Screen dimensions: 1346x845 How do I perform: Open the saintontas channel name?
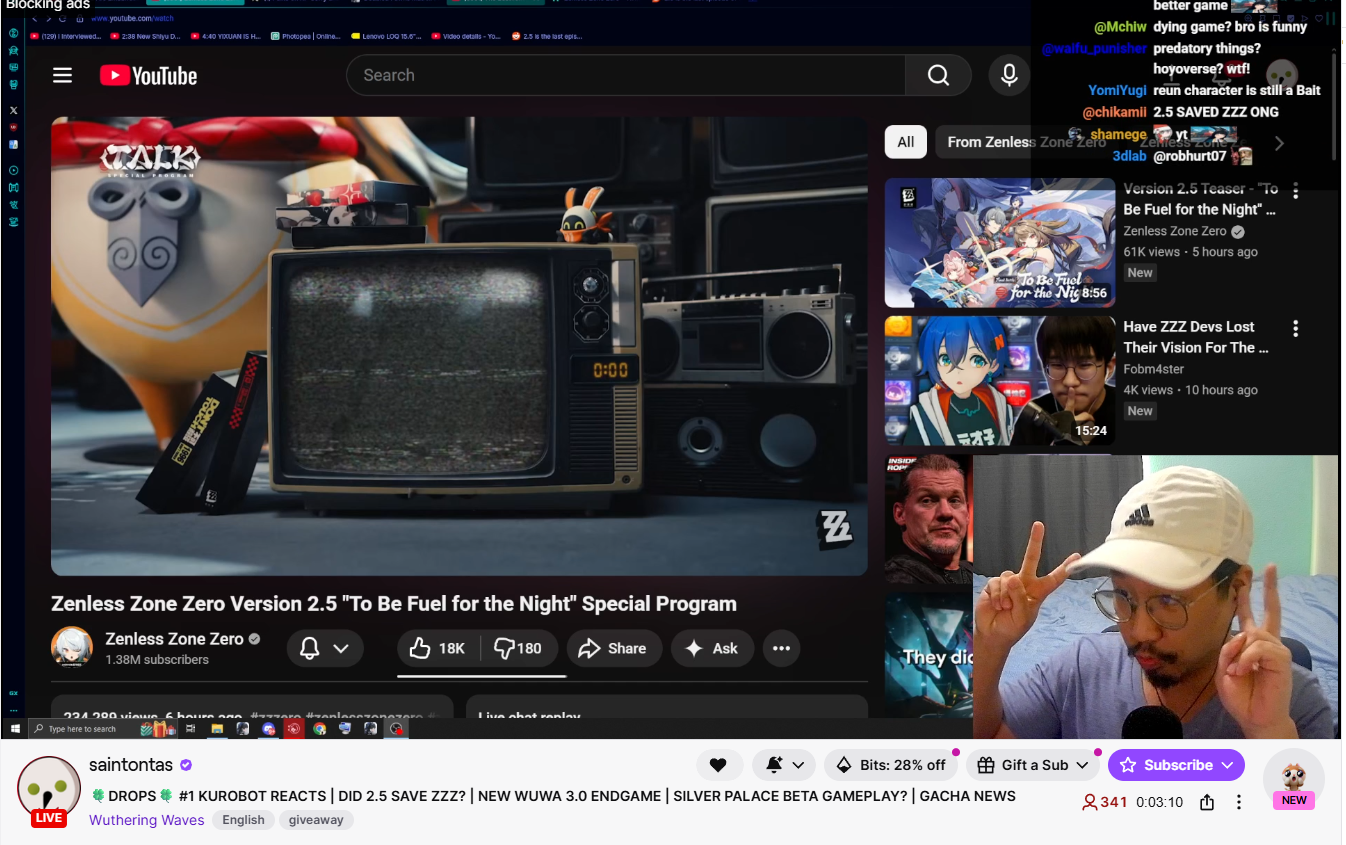tap(131, 765)
